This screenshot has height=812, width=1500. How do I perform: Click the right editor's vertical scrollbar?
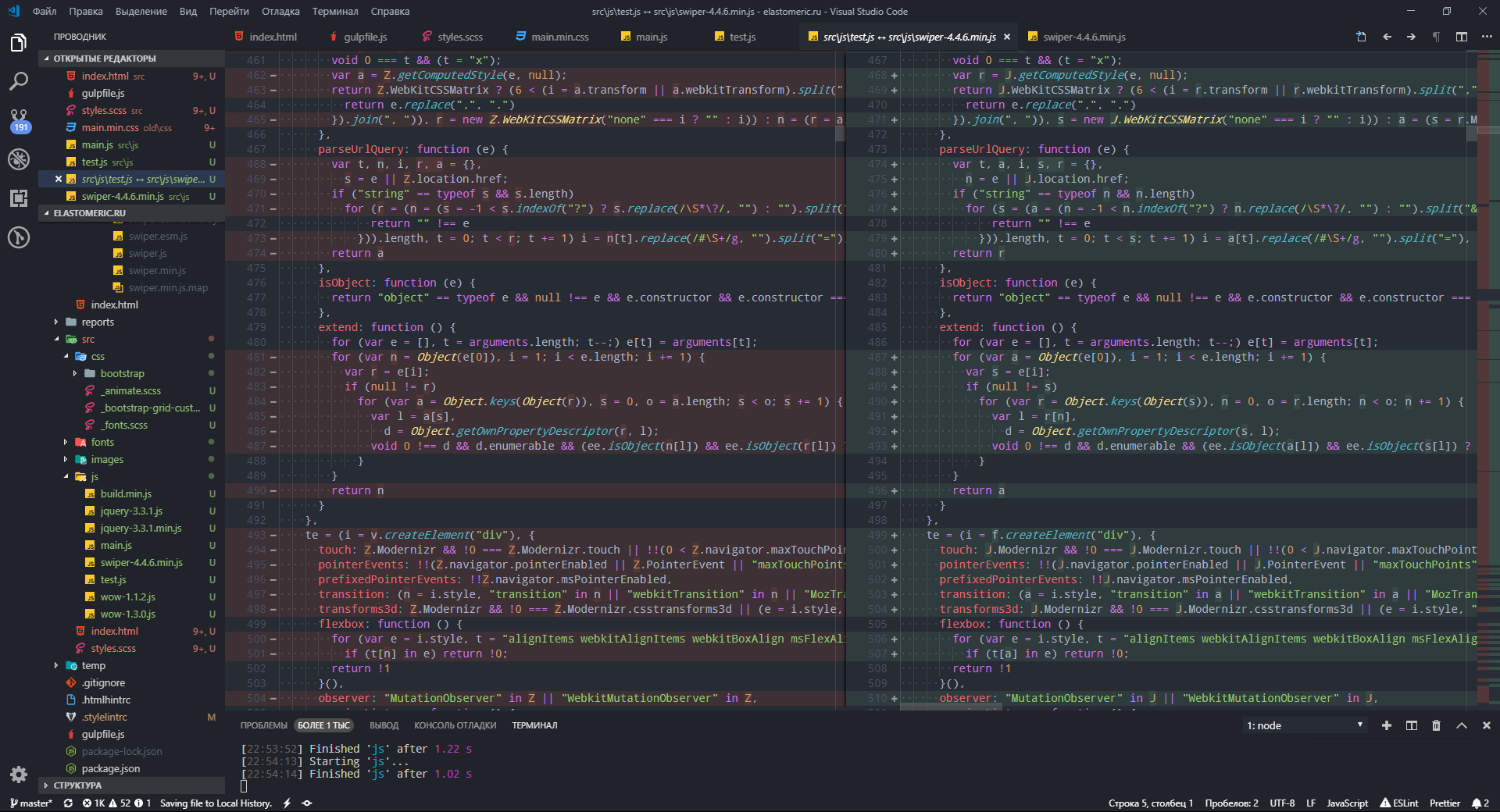point(1472,133)
